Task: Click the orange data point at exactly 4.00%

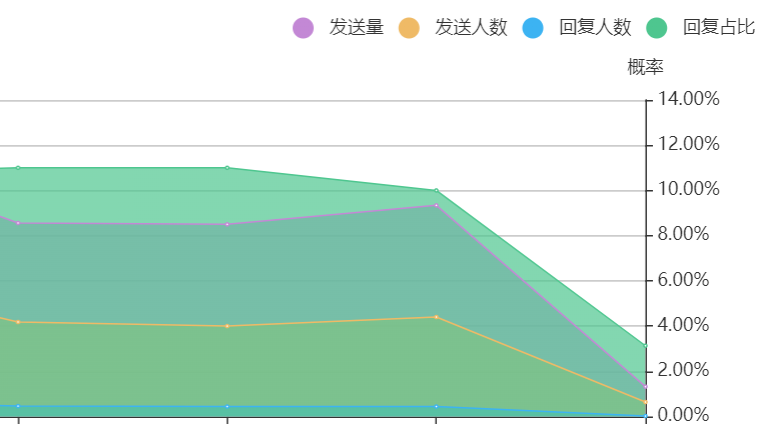Action: (x=227, y=326)
